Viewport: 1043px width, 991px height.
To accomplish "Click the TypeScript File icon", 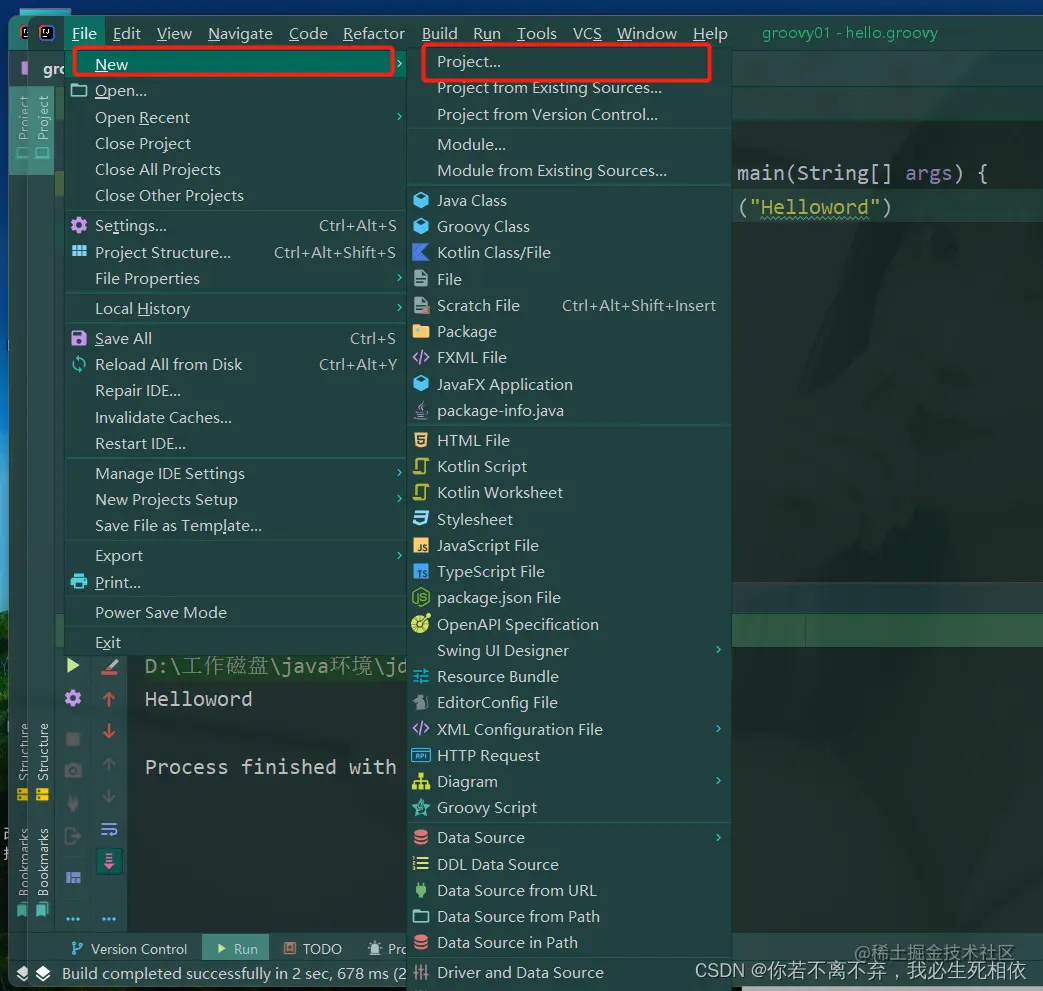I will click(x=420, y=571).
